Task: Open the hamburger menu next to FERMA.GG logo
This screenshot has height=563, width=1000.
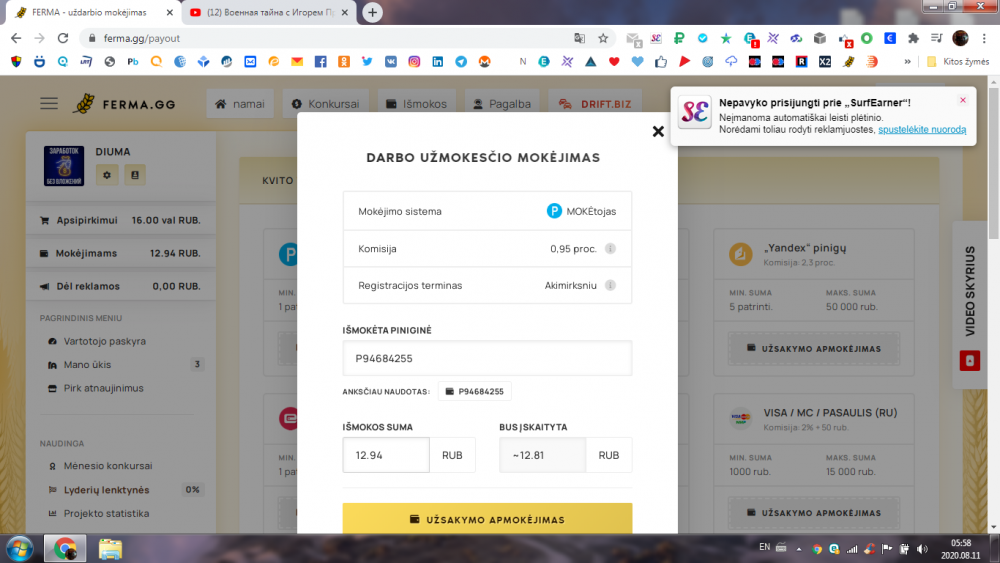Action: point(49,103)
